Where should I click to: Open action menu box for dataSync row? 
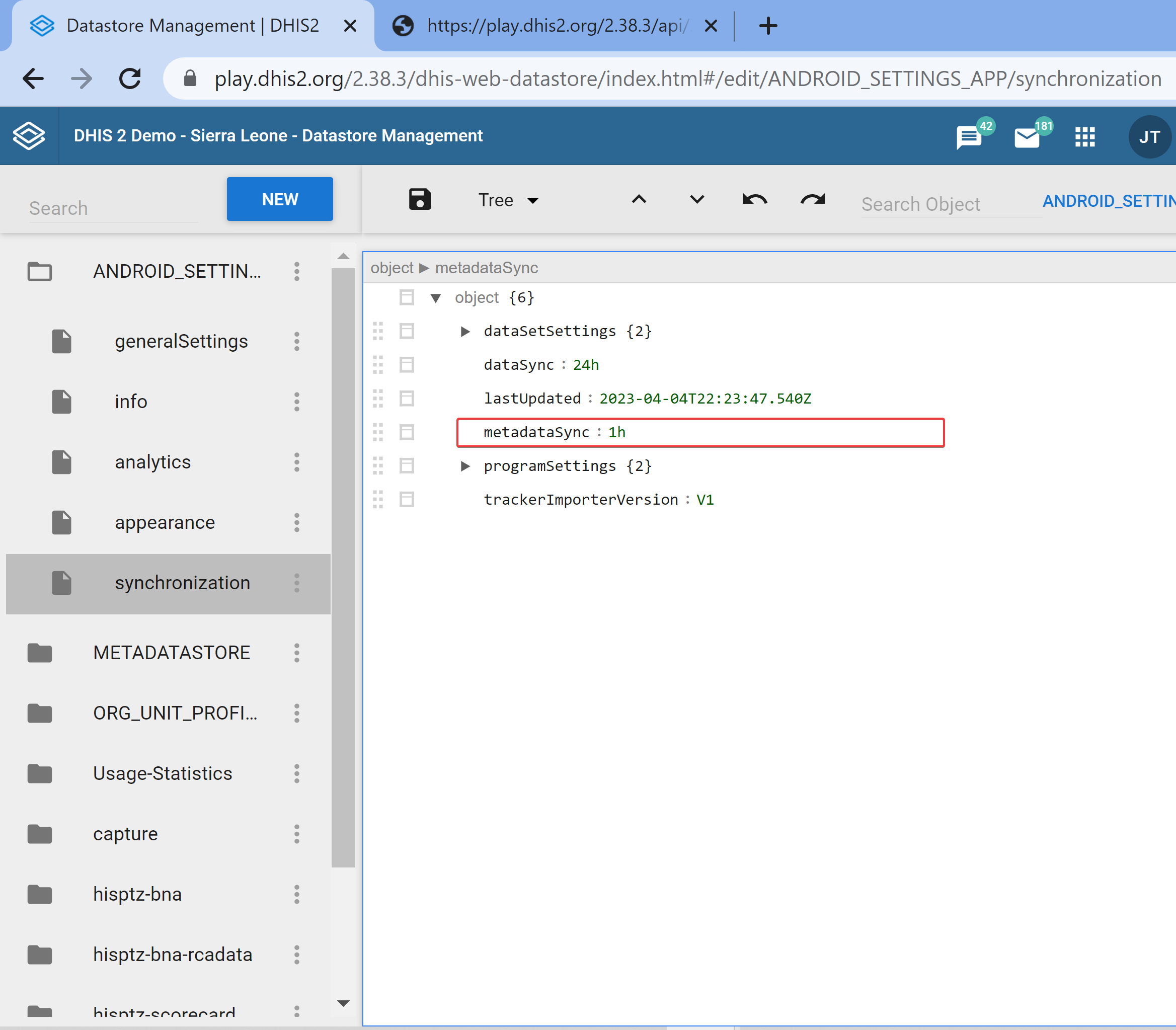(x=407, y=365)
